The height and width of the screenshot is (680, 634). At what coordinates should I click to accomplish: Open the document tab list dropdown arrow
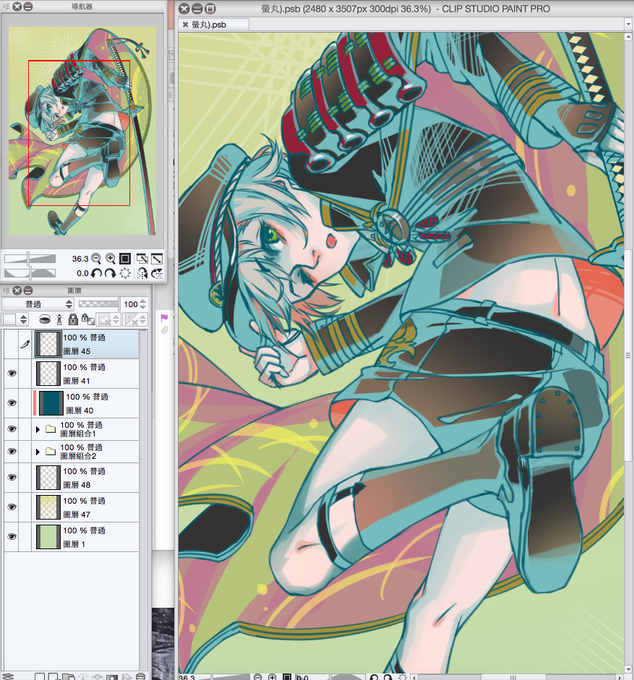click(x=628, y=24)
